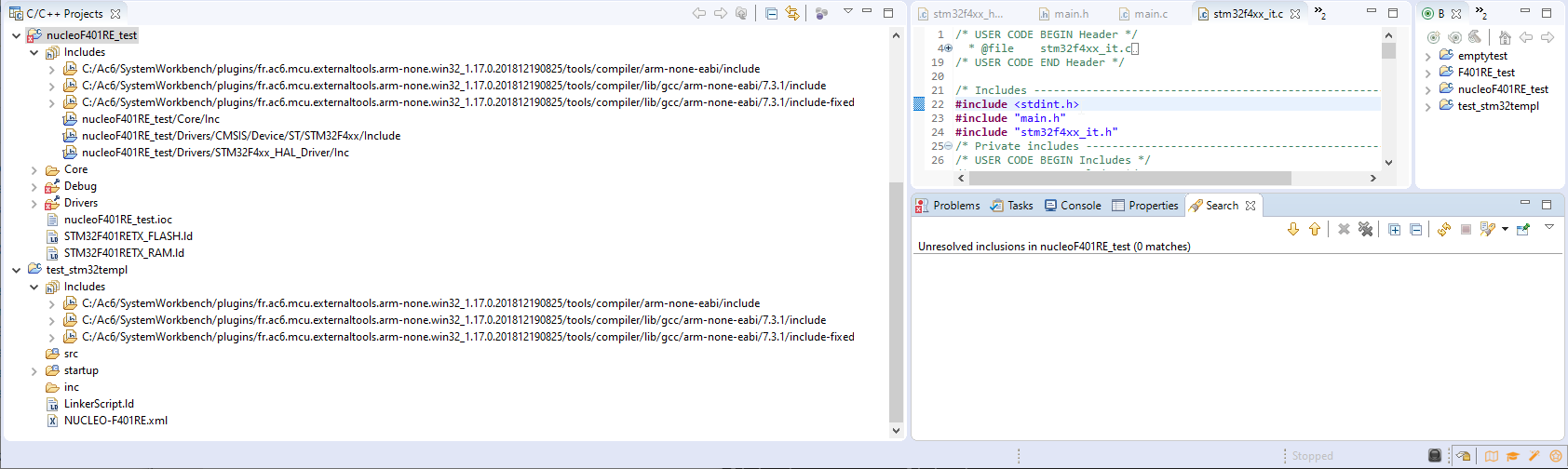Click the refresh search icon

click(x=1443, y=229)
